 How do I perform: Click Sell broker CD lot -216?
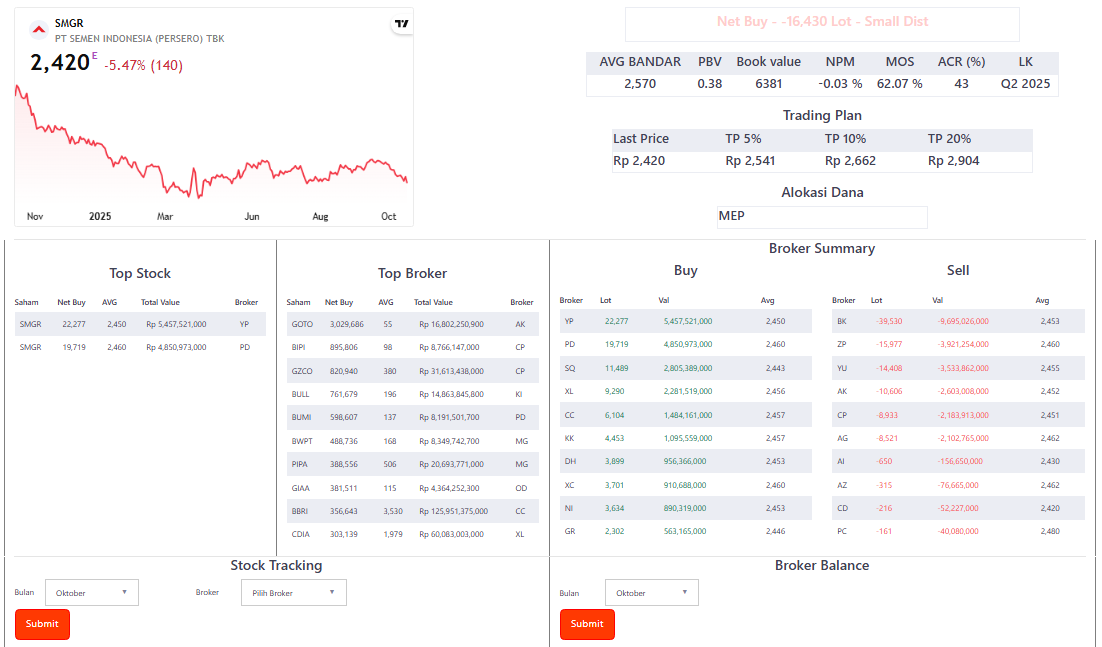[x=958, y=509]
